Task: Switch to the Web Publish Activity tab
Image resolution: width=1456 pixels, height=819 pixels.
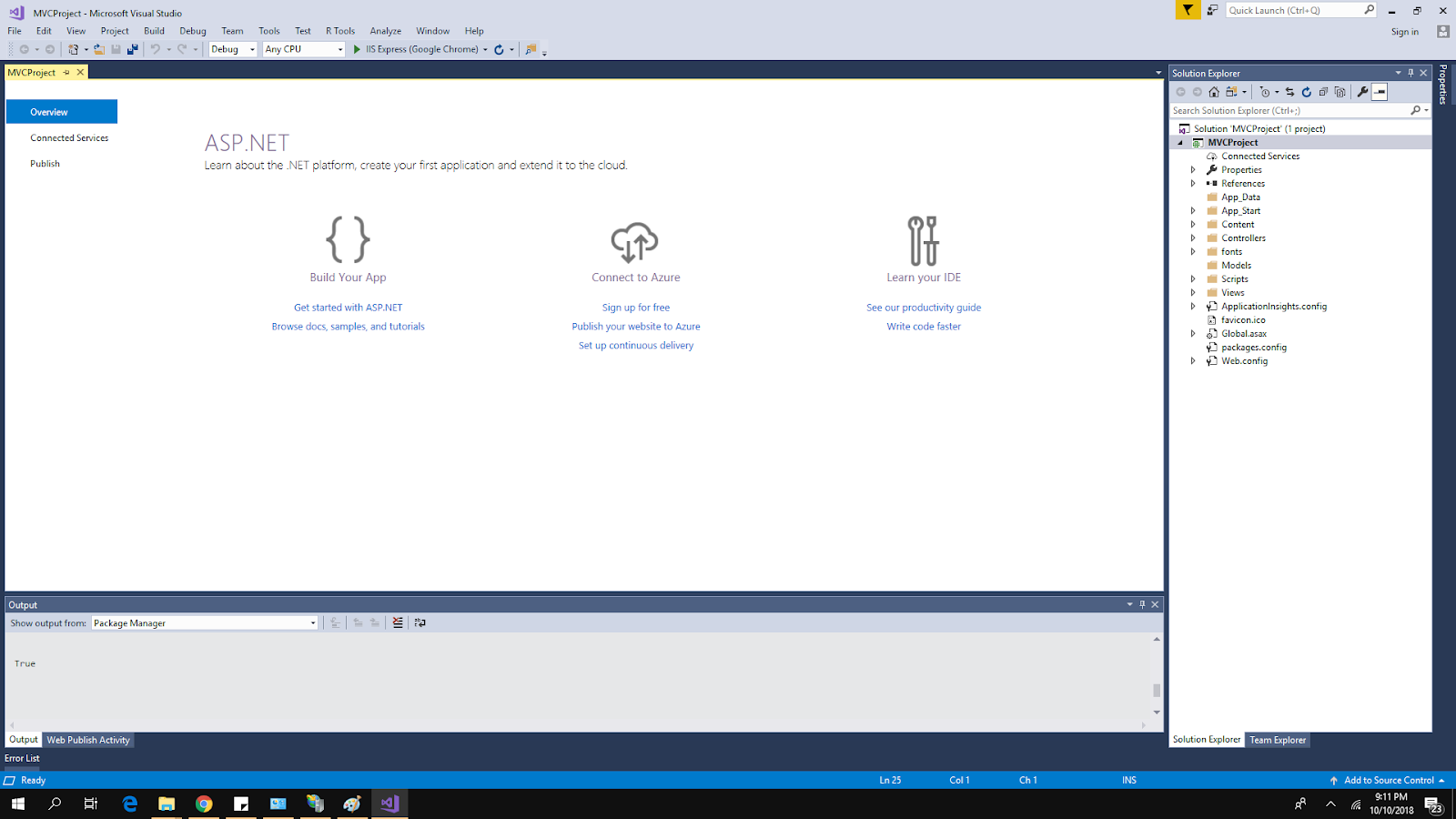Action: (x=87, y=740)
